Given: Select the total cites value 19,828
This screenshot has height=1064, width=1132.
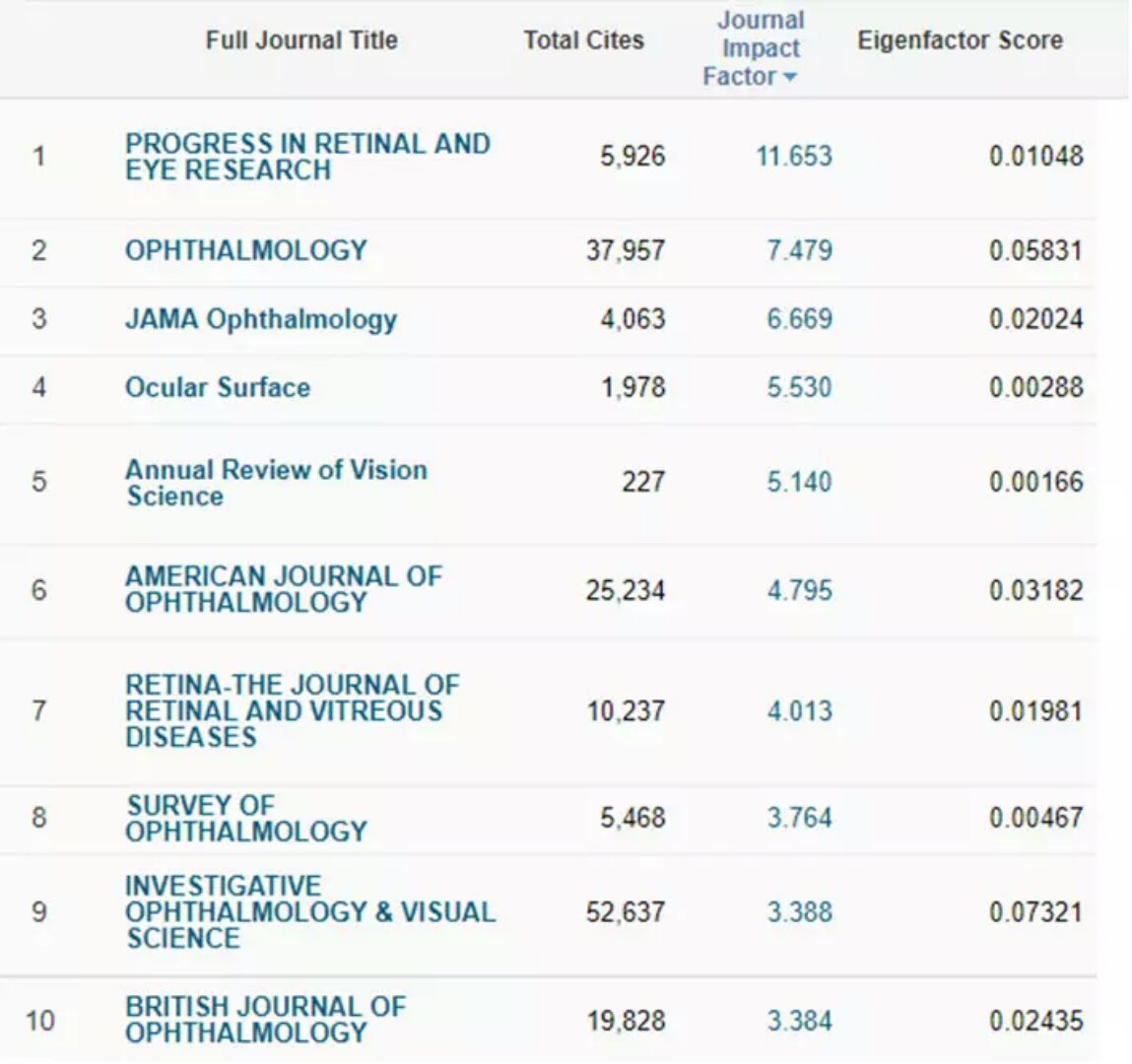Looking at the screenshot, I should pyautogui.click(x=626, y=1021).
